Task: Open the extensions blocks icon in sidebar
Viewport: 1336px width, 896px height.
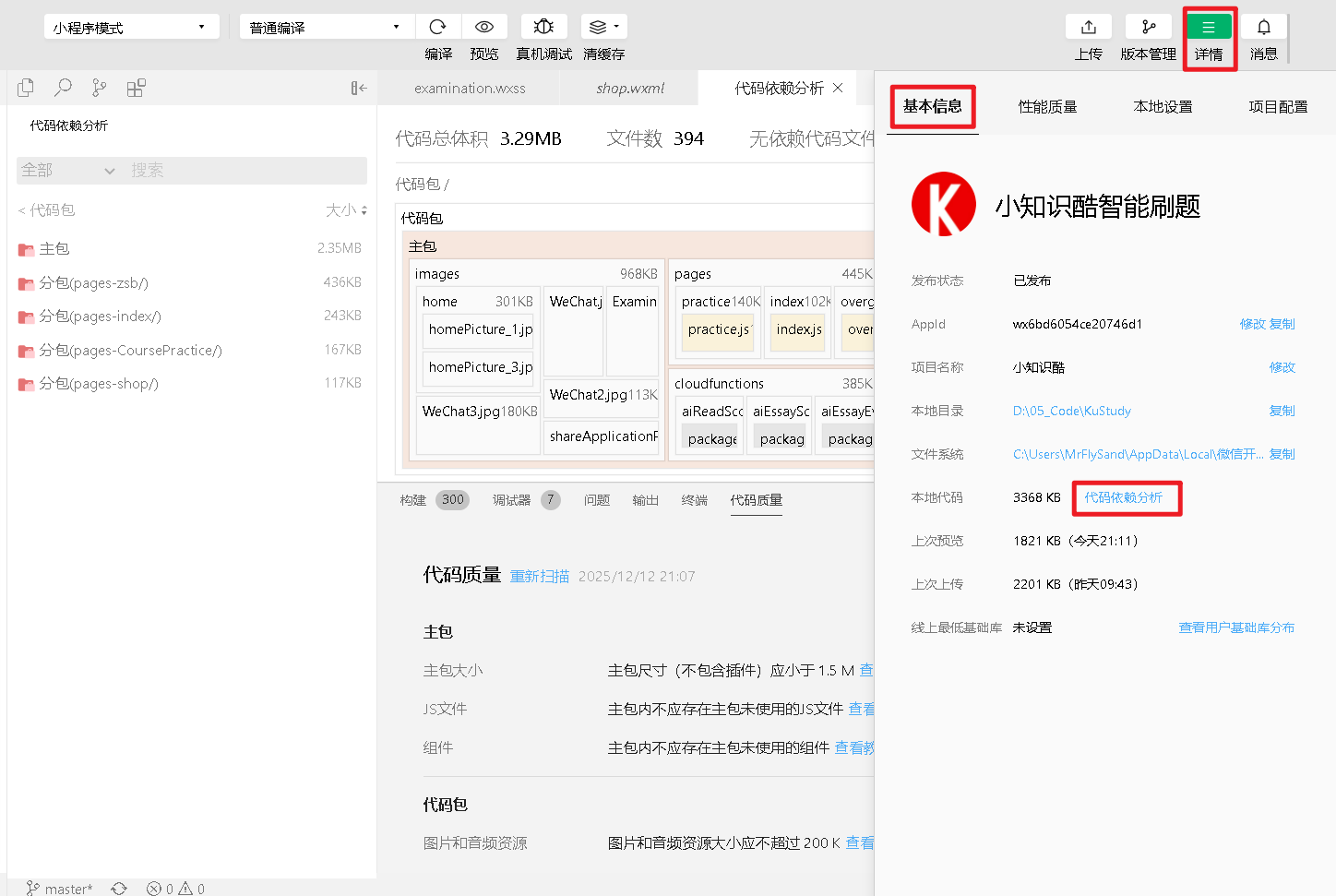Action: tap(136, 88)
